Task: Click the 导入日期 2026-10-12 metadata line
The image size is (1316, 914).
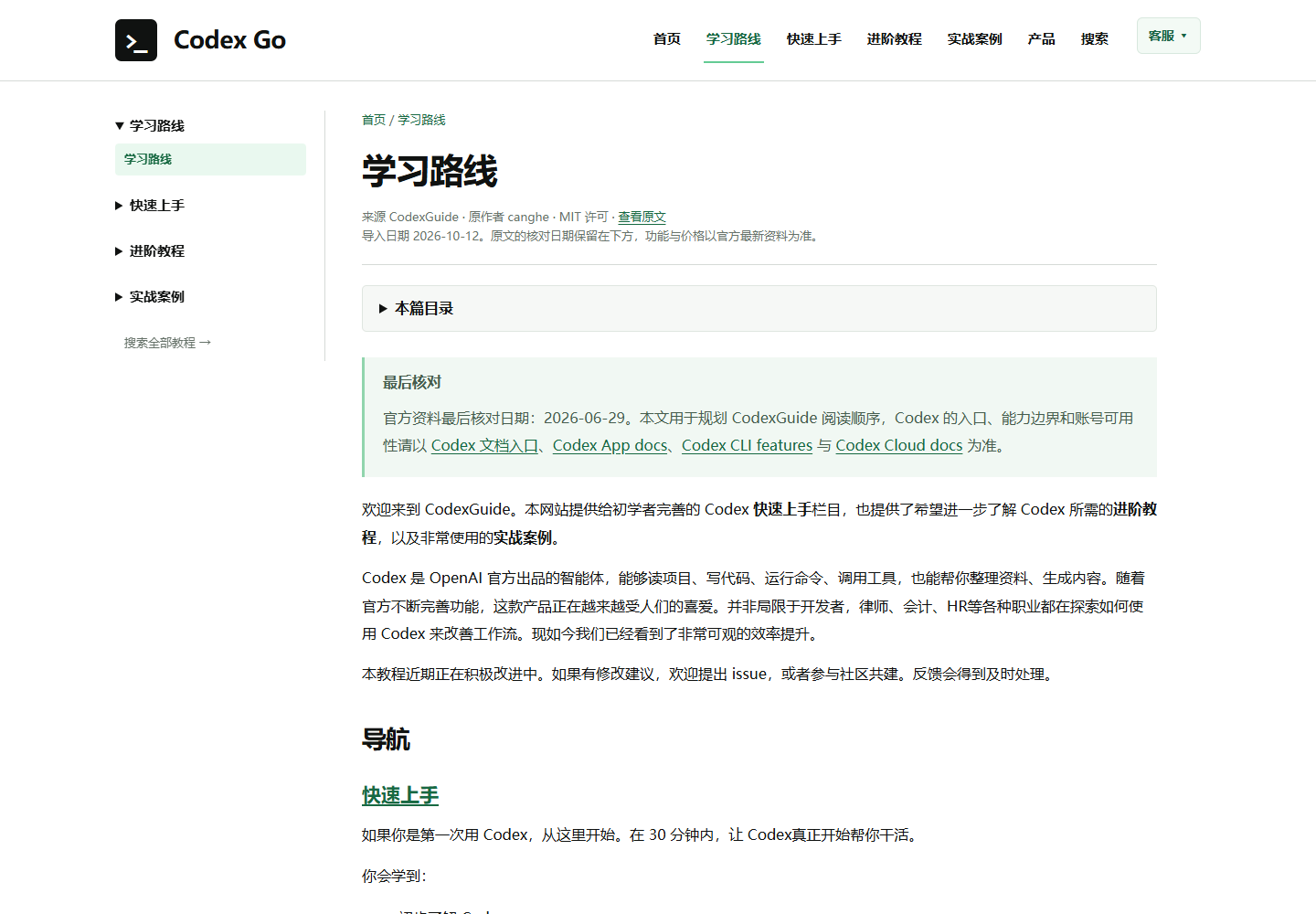Action: click(591, 236)
